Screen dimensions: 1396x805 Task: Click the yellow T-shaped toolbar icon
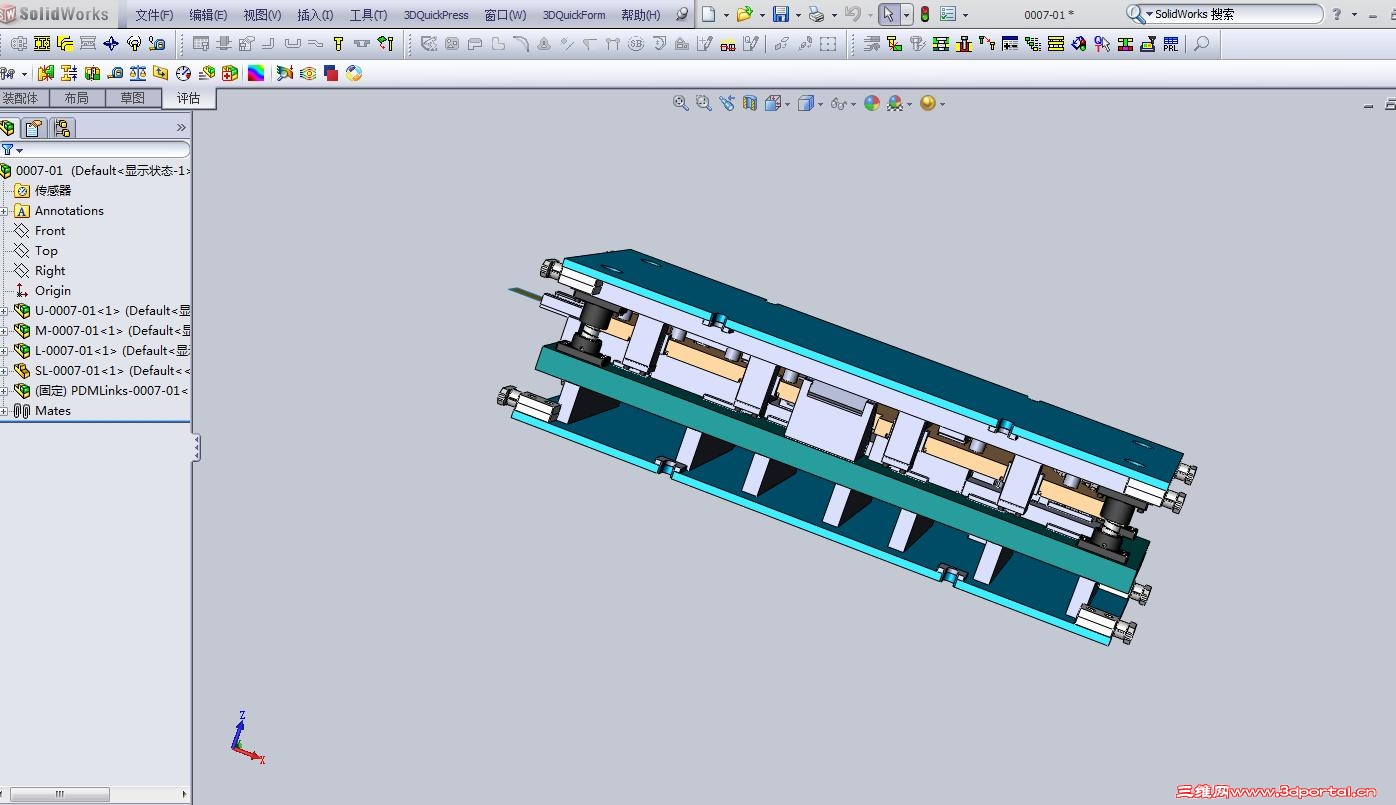coord(338,44)
